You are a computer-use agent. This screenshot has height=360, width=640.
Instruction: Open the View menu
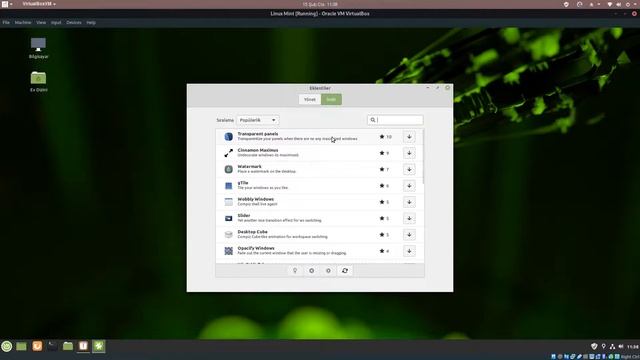(41, 22)
